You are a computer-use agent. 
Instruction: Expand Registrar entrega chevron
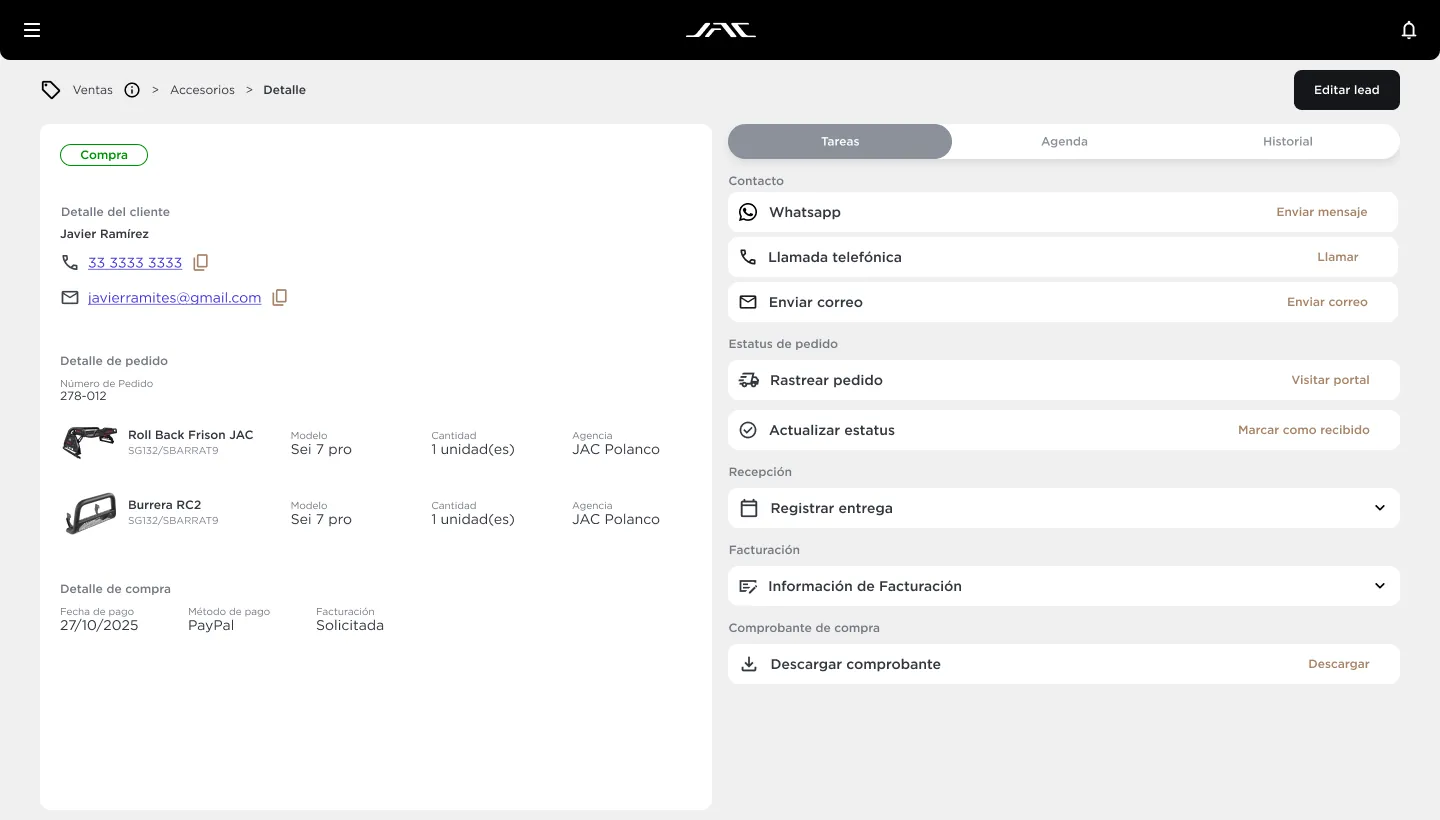pyautogui.click(x=1380, y=508)
